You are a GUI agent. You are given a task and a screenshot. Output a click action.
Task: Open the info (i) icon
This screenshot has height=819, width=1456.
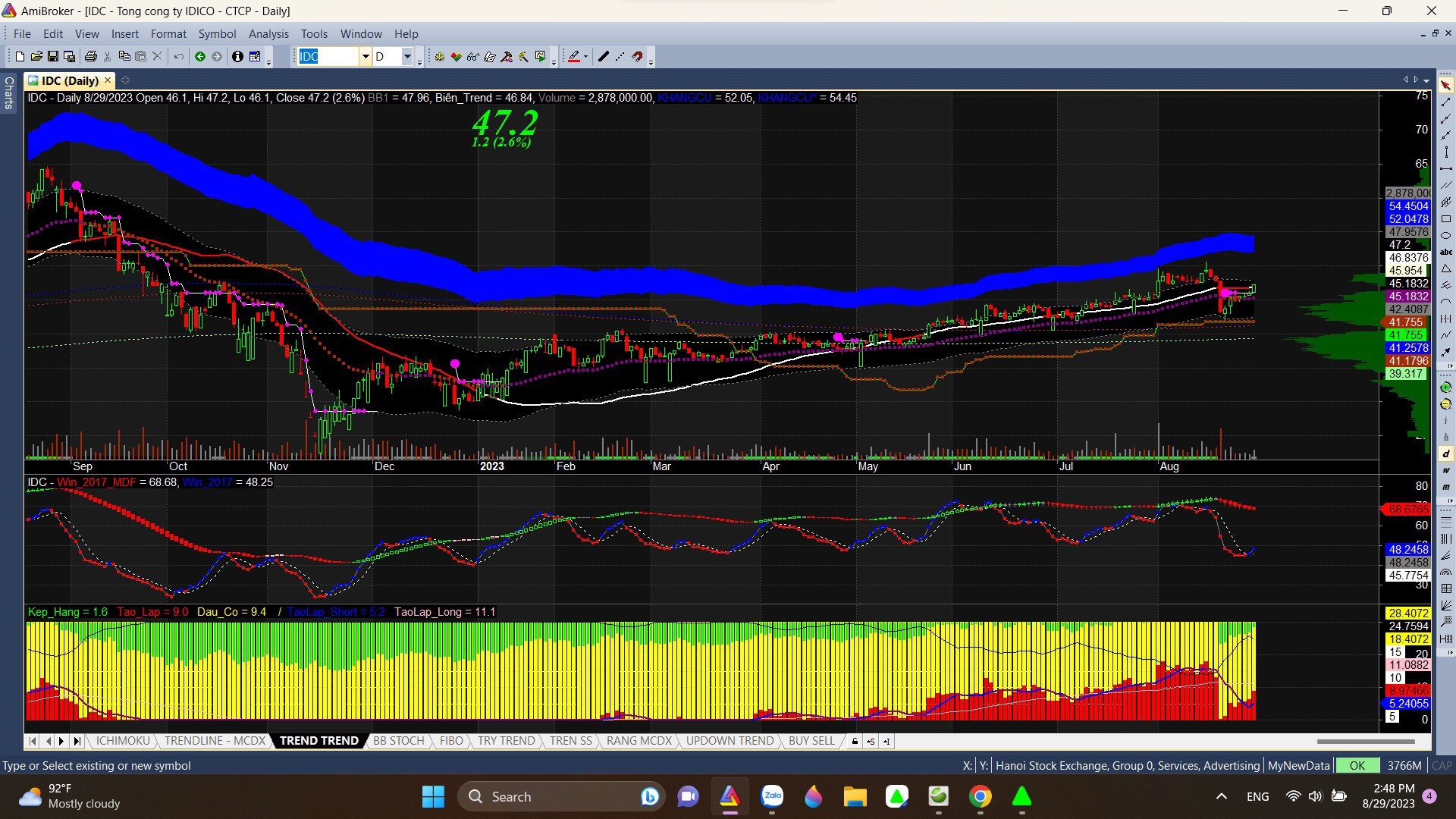coord(237,56)
